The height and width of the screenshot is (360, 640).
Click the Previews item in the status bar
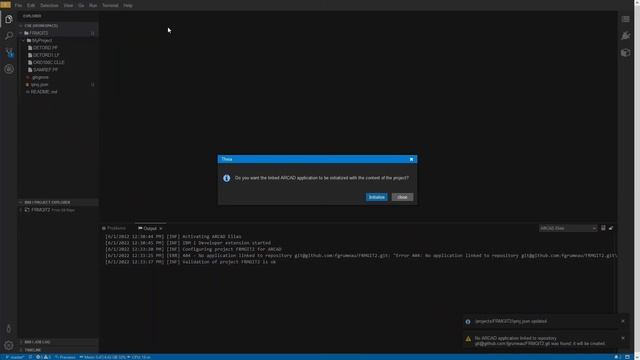(x=65, y=357)
